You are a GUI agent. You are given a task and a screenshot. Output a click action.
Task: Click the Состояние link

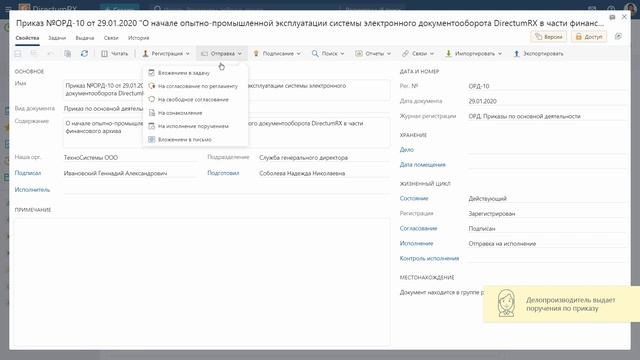click(x=414, y=198)
